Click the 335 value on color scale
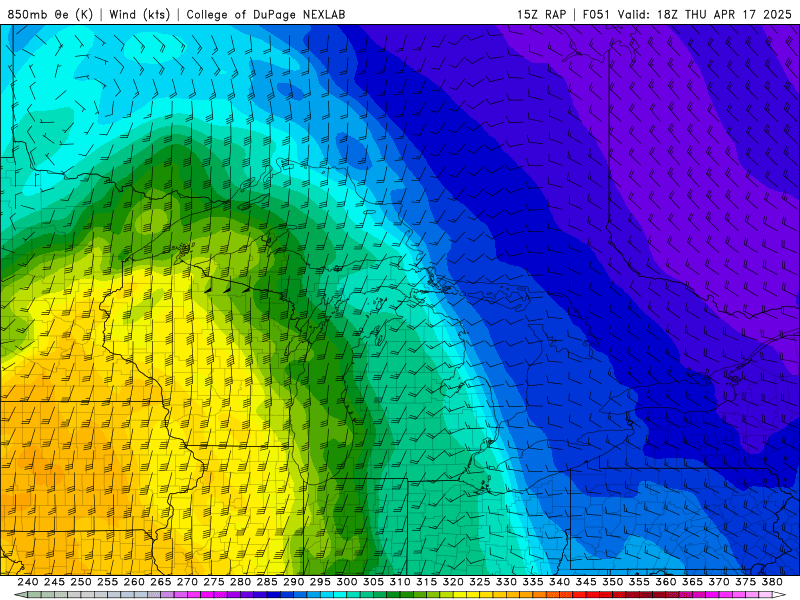The width and height of the screenshot is (800, 600). click(533, 582)
